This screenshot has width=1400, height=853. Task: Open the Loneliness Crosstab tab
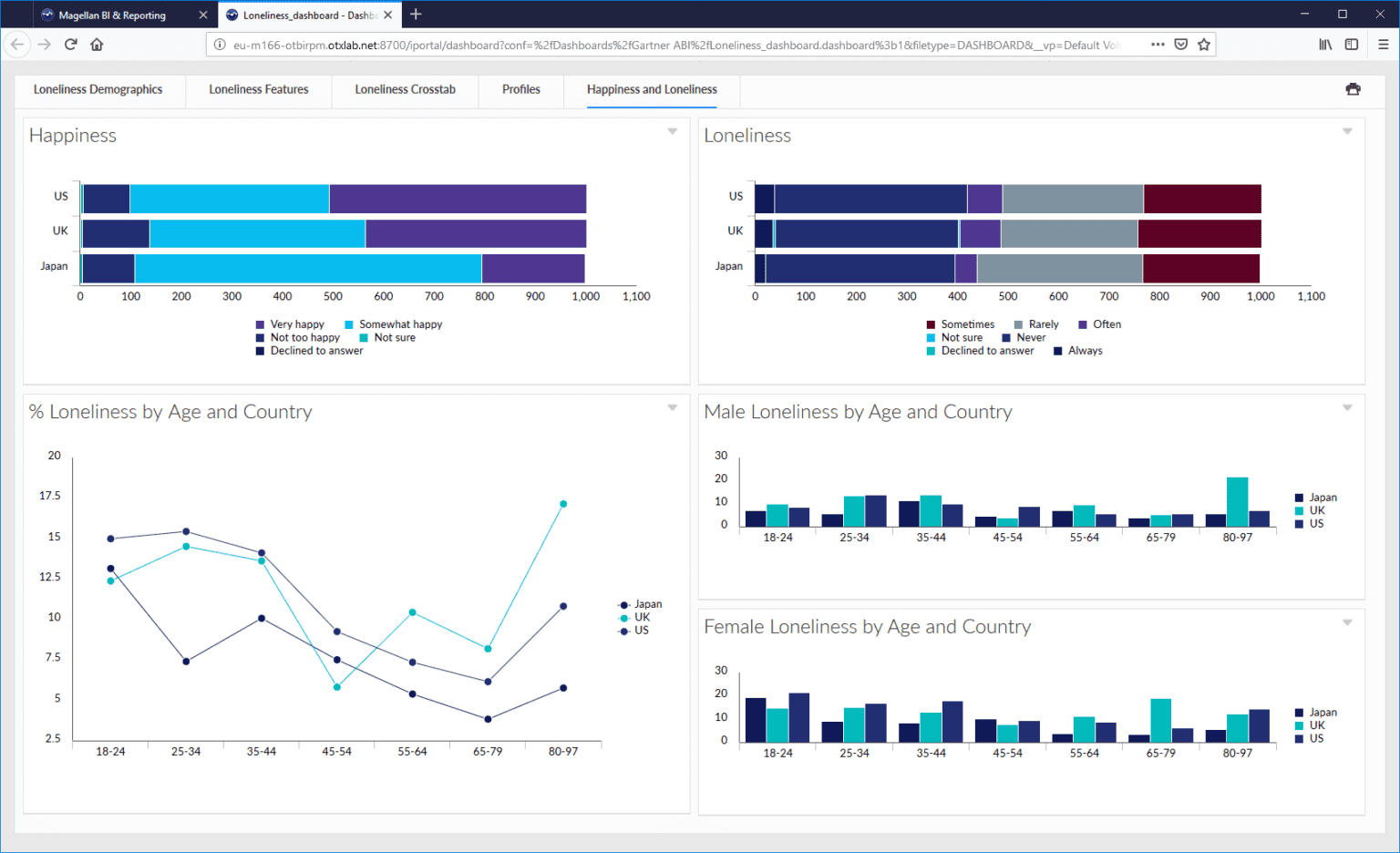click(405, 89)
